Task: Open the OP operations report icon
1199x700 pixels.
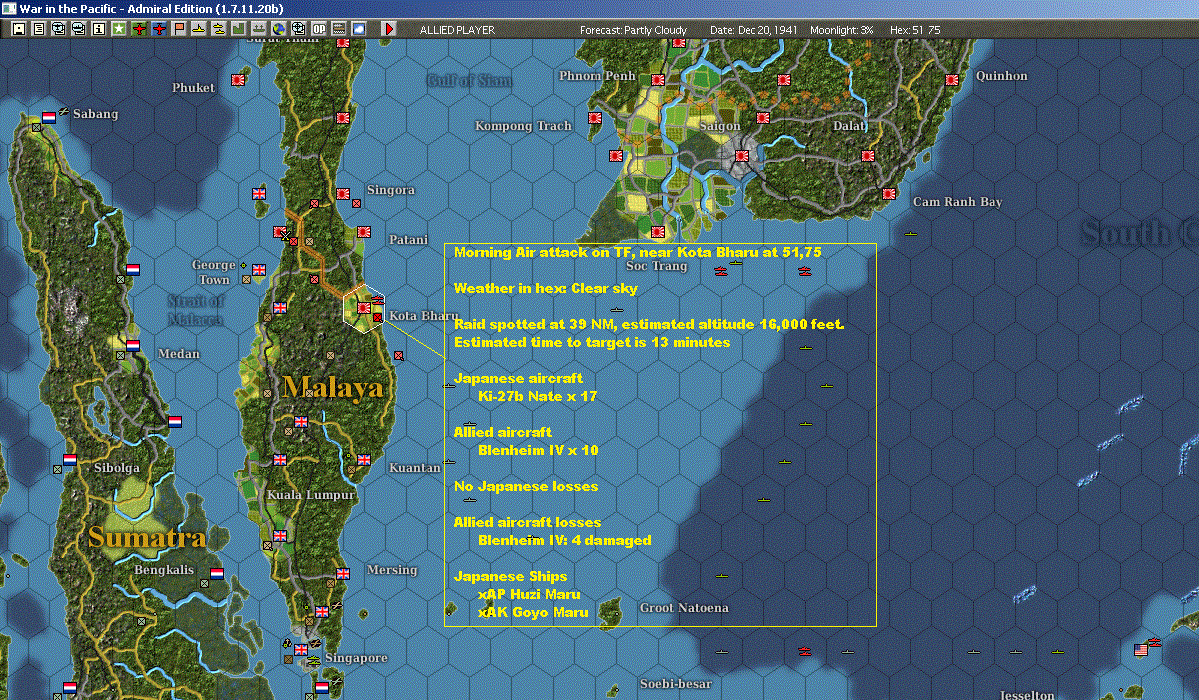Action: tap(319, 29)
